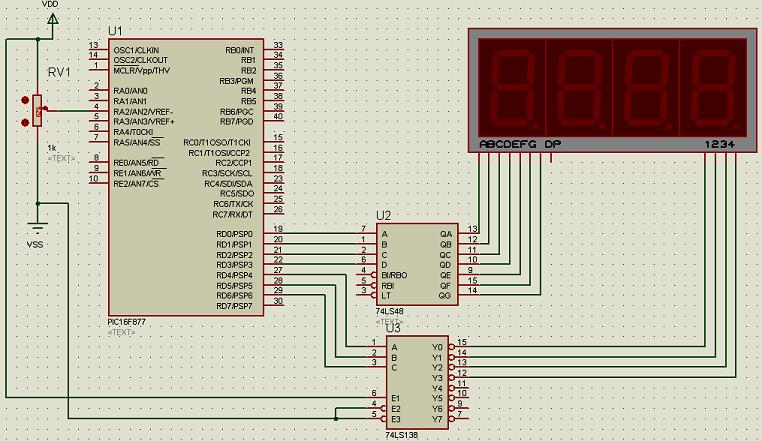Click the VDD power terminal arrow
The height and width of the screenshot is (441, 762).
tap(52, 18)
